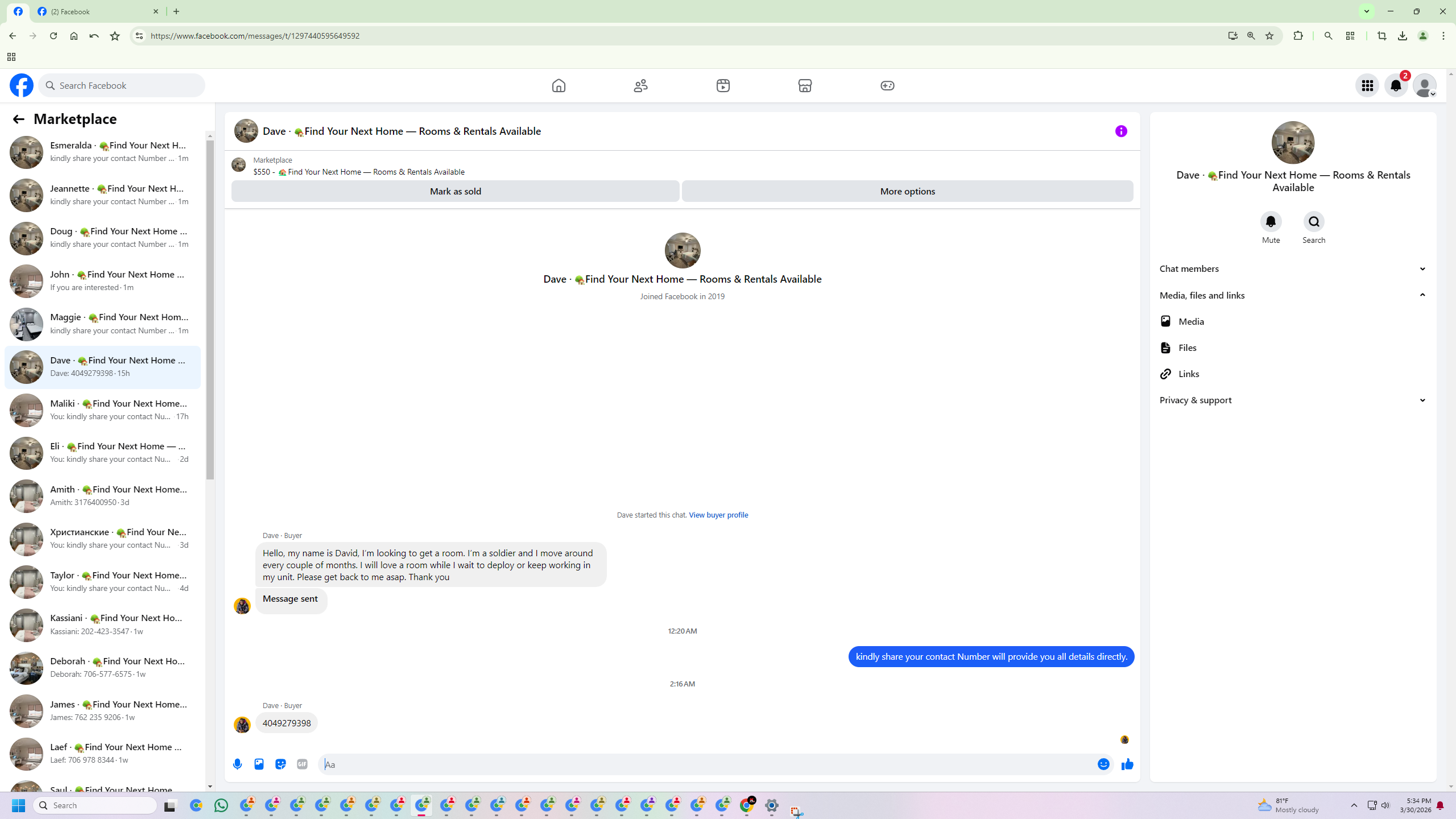Open WhatsApp from the taskbar
The height and width of the screenshot is (819, 1456).
[x=221, y=805]
